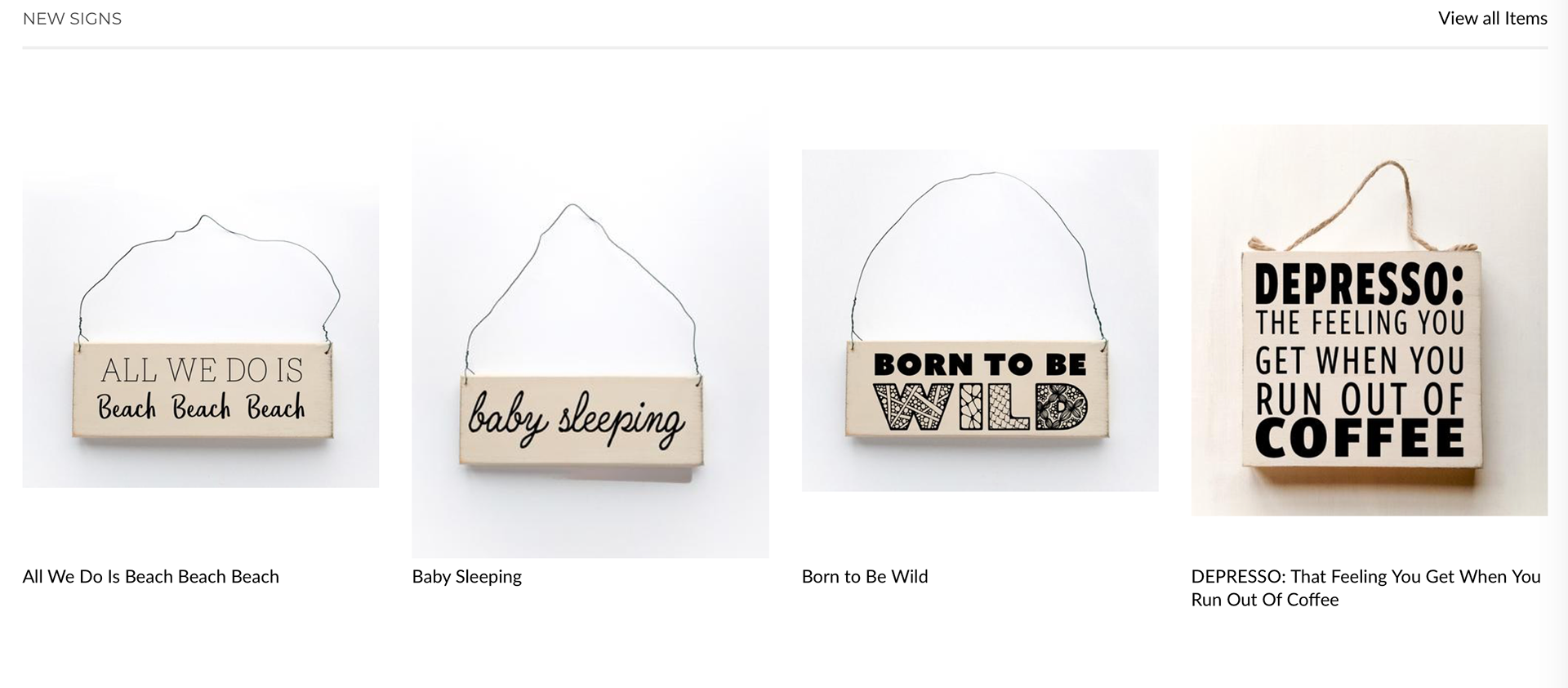Viewport: 1568px width, 688px height.
Task: Click the NEW SIGNS section heading
Action: (72, 19)
